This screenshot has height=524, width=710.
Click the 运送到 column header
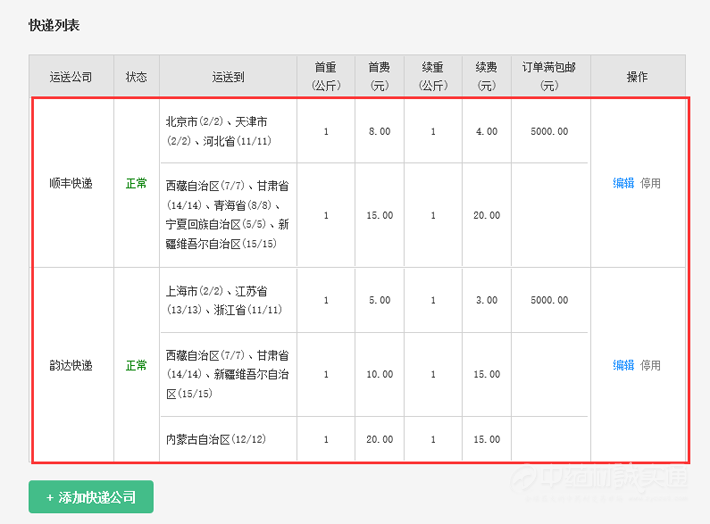(228, 77)
